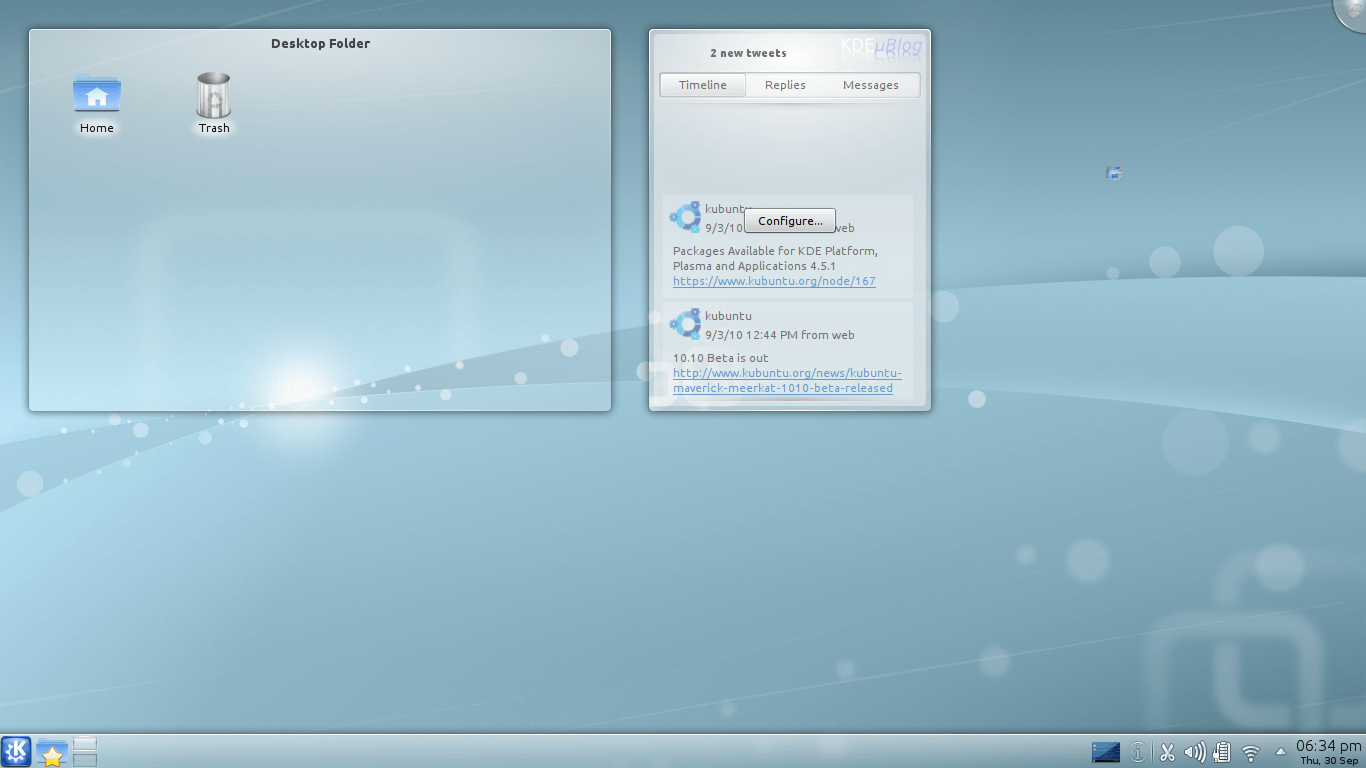Open the Home folder icon
Screen dimensions: 1366x768
(97, 96)
